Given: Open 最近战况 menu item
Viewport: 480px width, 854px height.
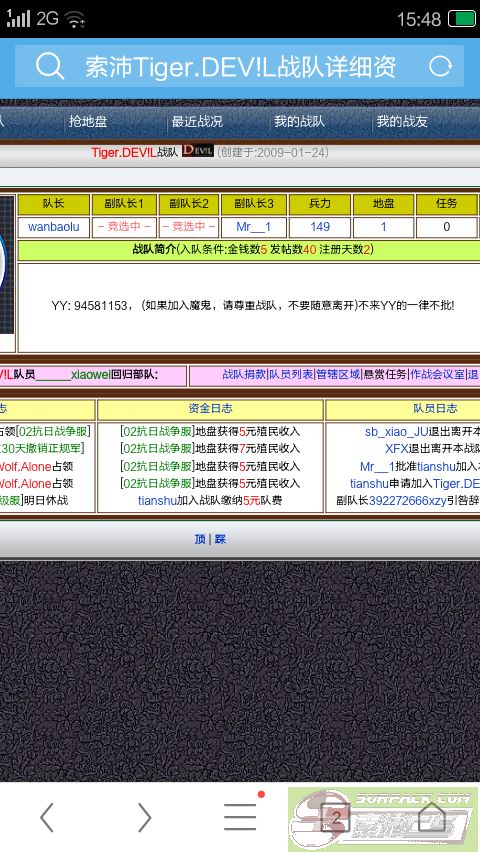Looking at the screenshot, I should click(197, 121).
